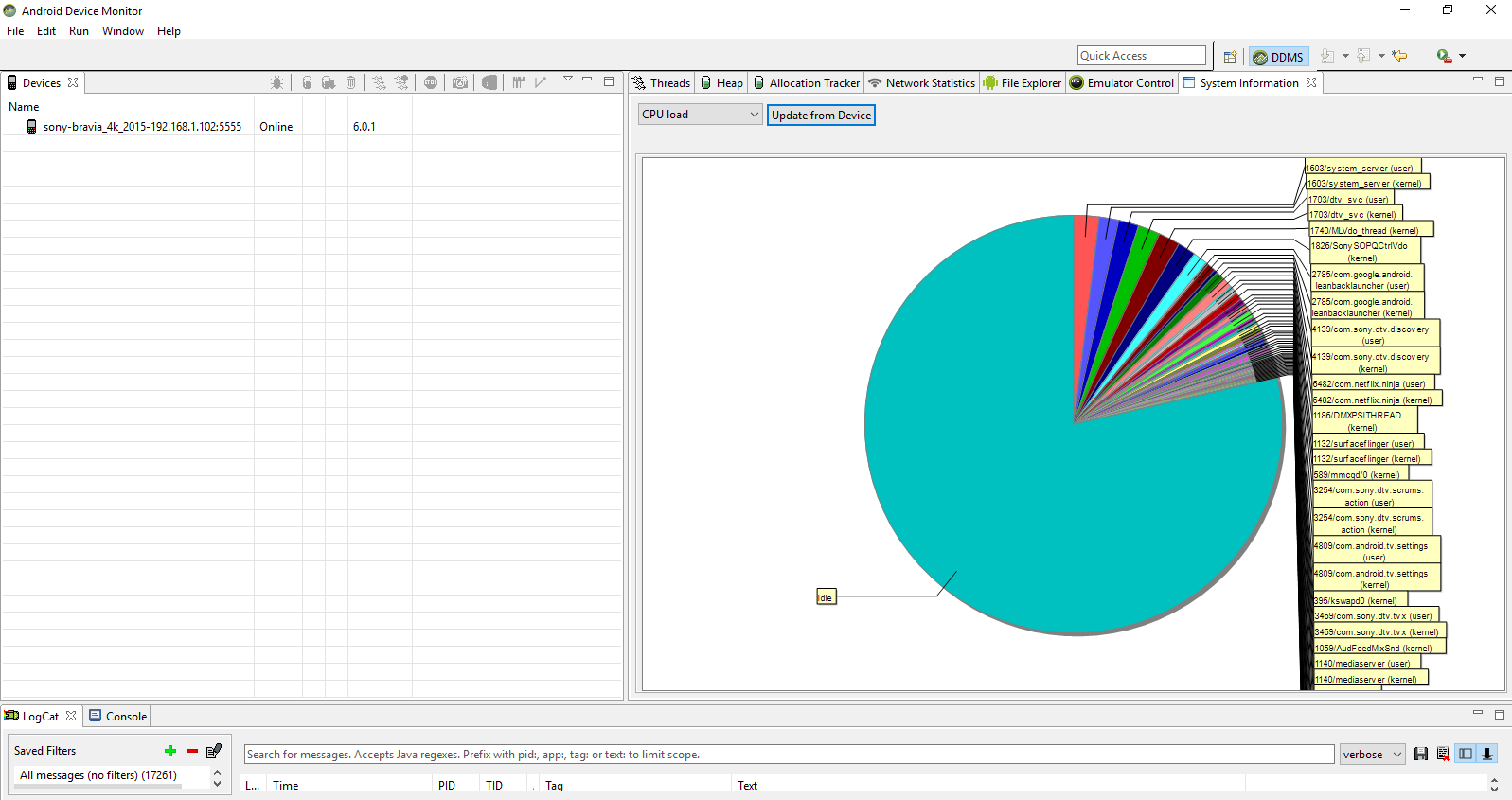Edit the selected logcat filter
1512x800 pixels.
tap(214, 751)
